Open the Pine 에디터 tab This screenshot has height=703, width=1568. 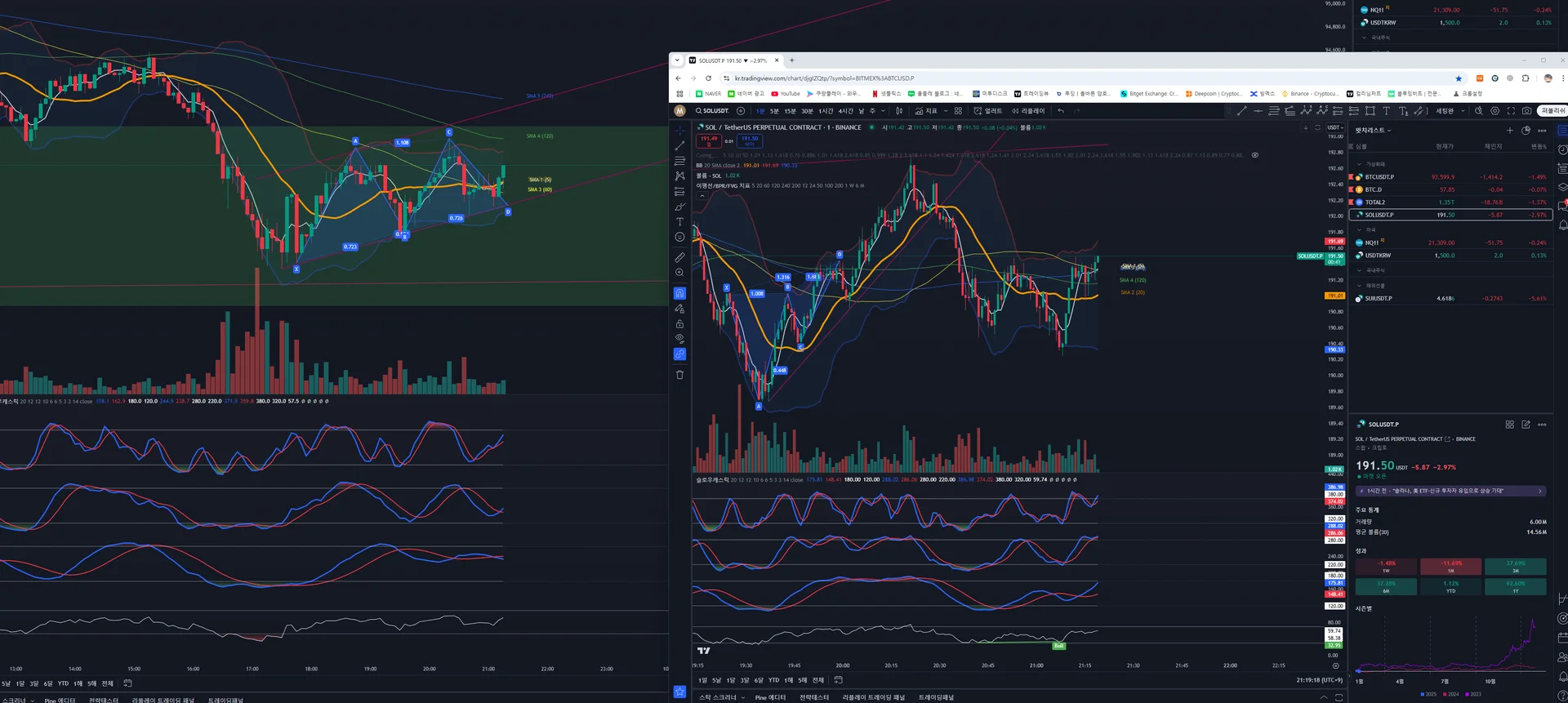[x=769, y=697]
